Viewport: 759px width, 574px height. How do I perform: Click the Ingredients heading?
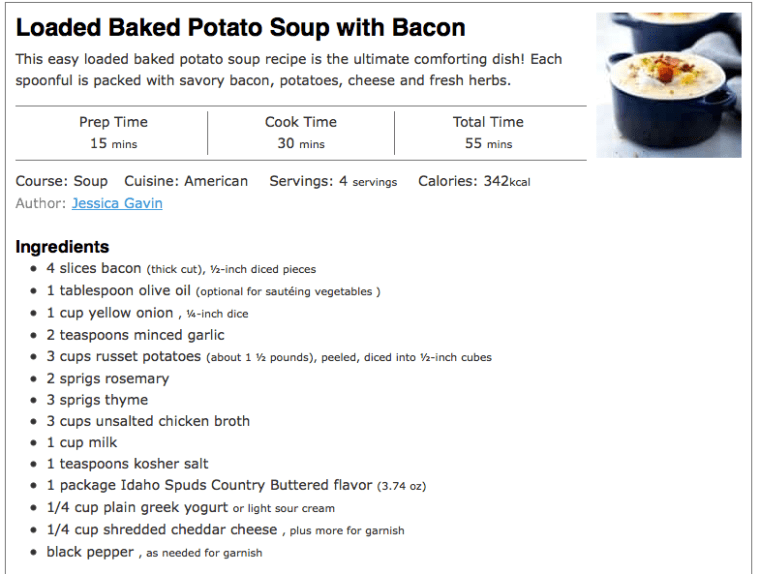point(62,247)
